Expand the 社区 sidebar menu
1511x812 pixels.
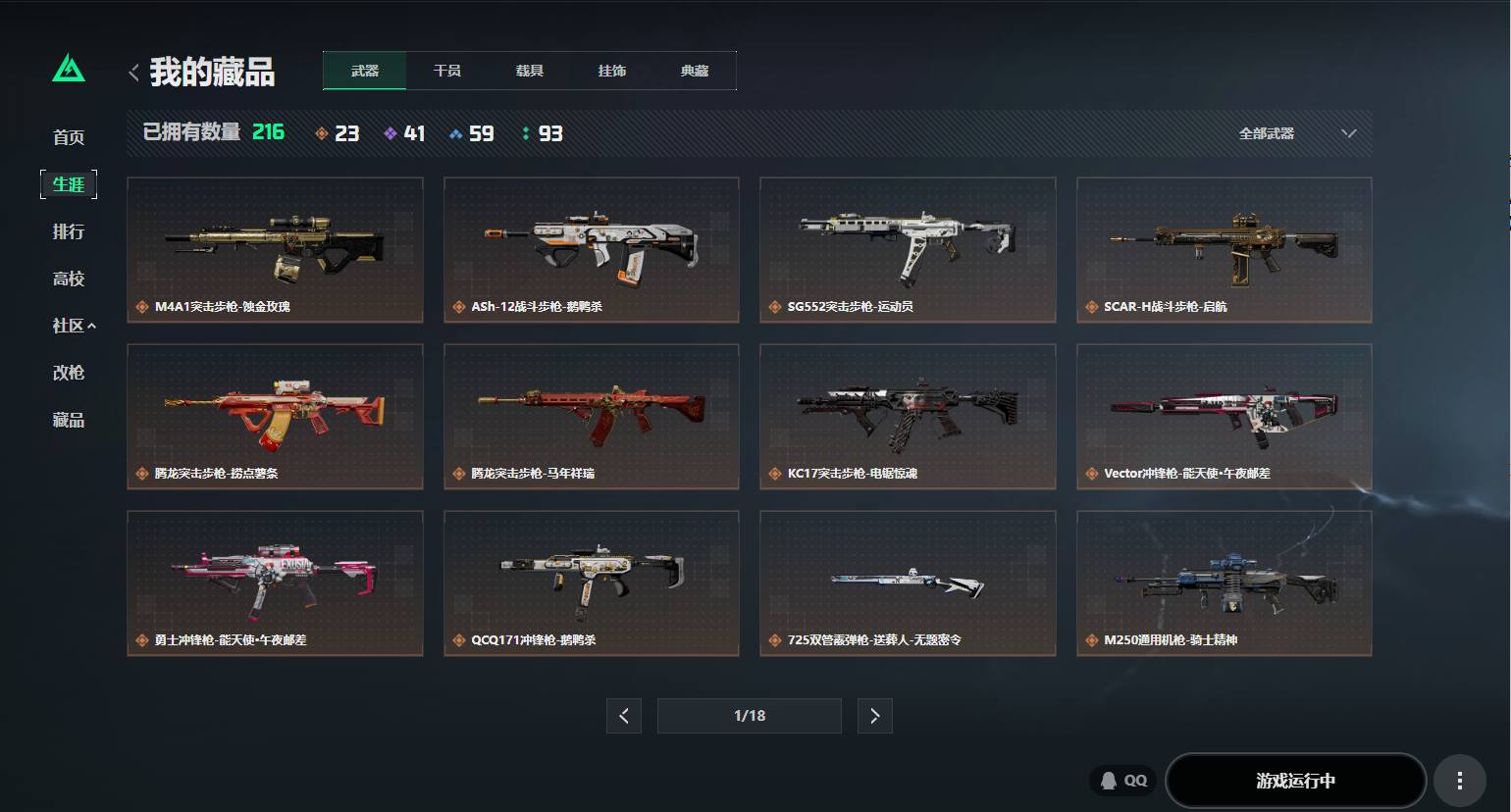point(74,326)
